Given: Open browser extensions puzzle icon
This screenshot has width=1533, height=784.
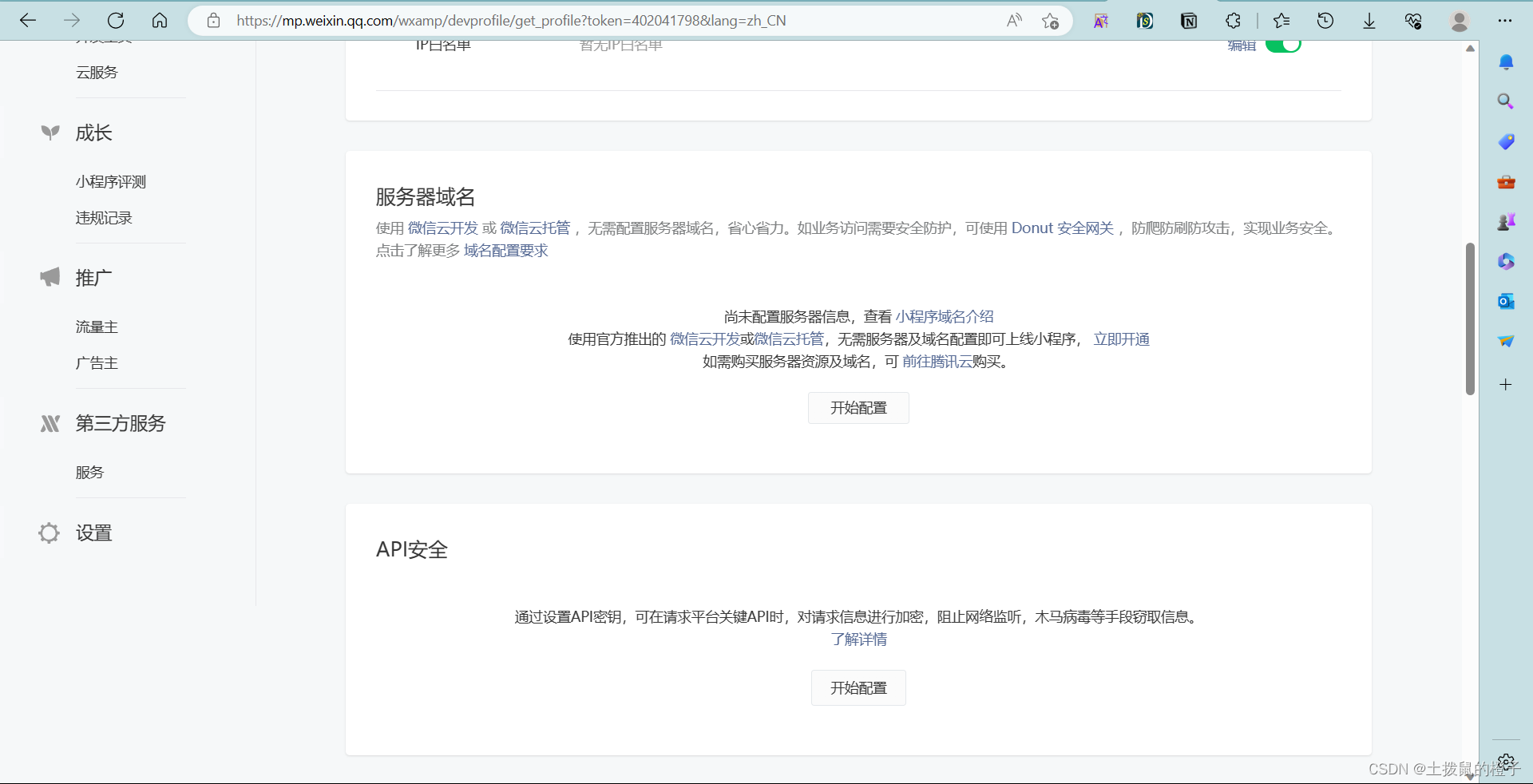Looking at the screenshot, I should click(1233, 21).
